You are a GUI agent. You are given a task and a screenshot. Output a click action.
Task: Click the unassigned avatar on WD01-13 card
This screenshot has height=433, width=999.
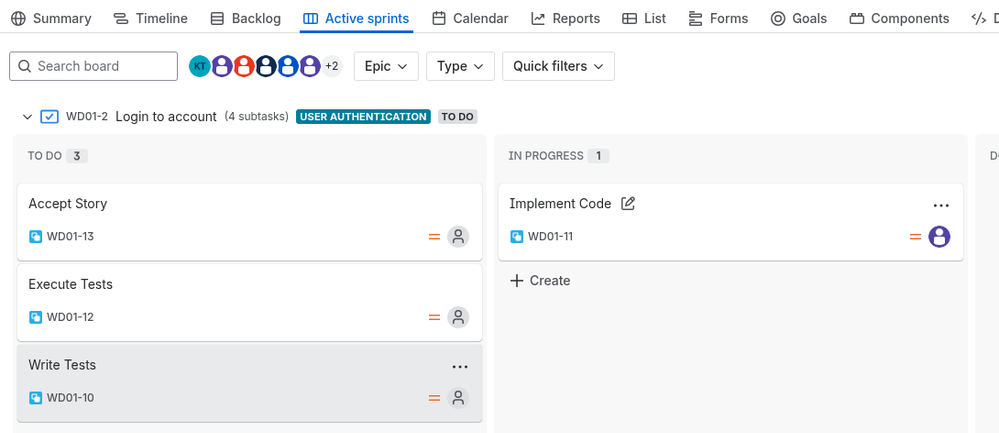tap(458, 237)
